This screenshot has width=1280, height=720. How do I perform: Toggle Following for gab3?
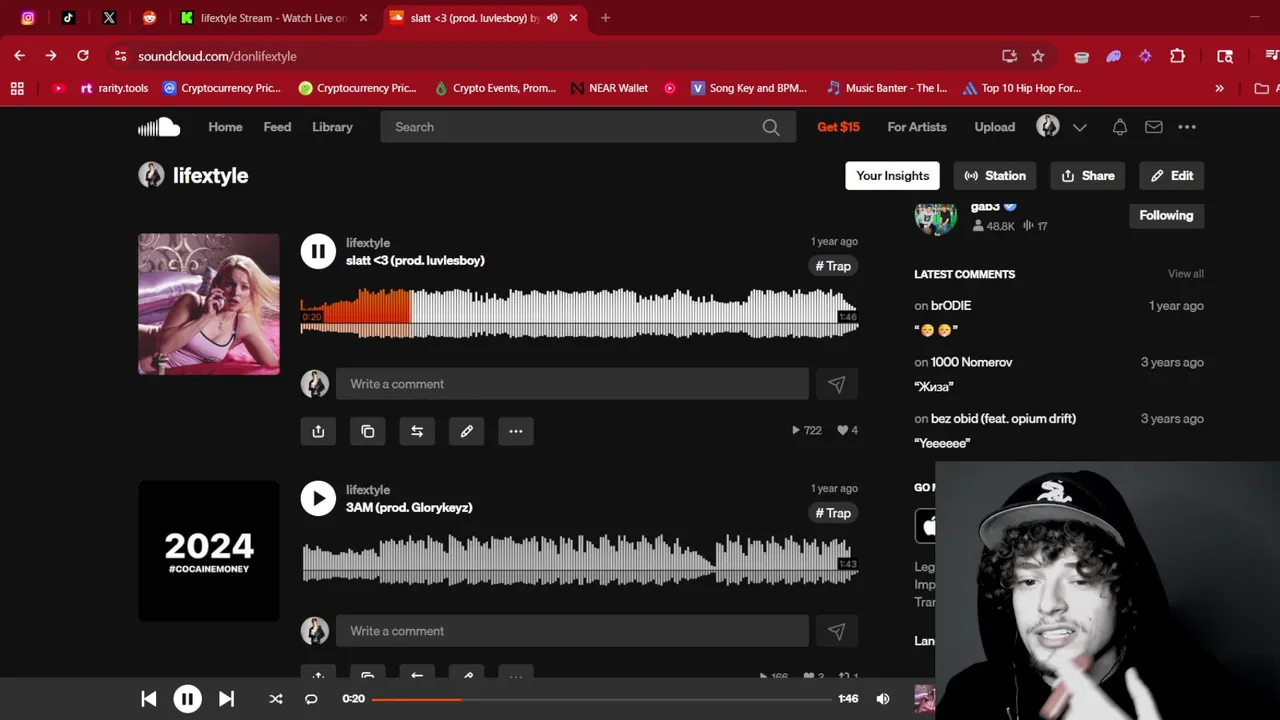point(1166,215)
